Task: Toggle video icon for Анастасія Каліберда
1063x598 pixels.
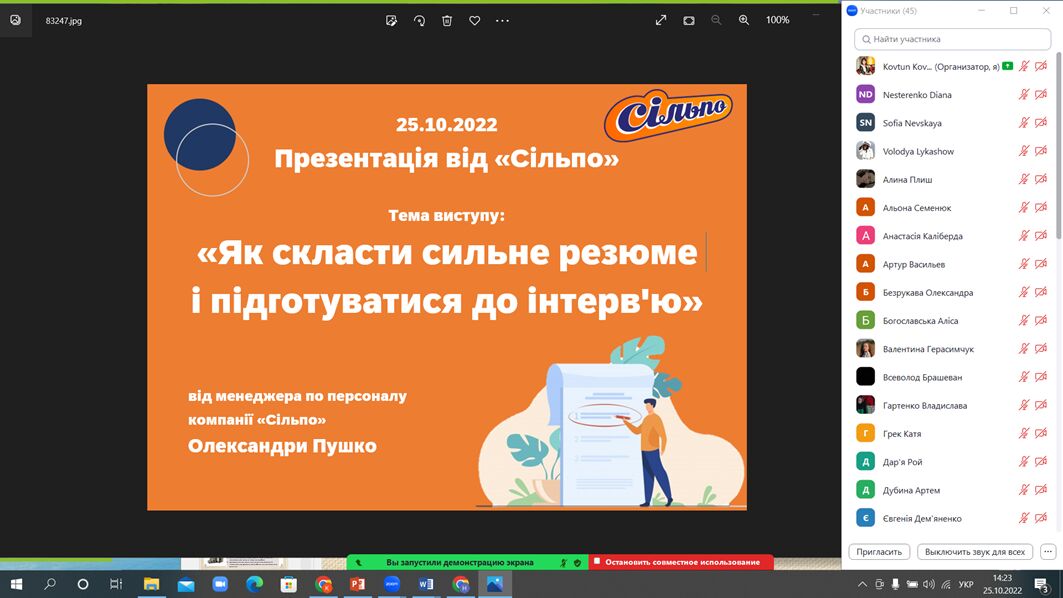Action: [1041, 236]
